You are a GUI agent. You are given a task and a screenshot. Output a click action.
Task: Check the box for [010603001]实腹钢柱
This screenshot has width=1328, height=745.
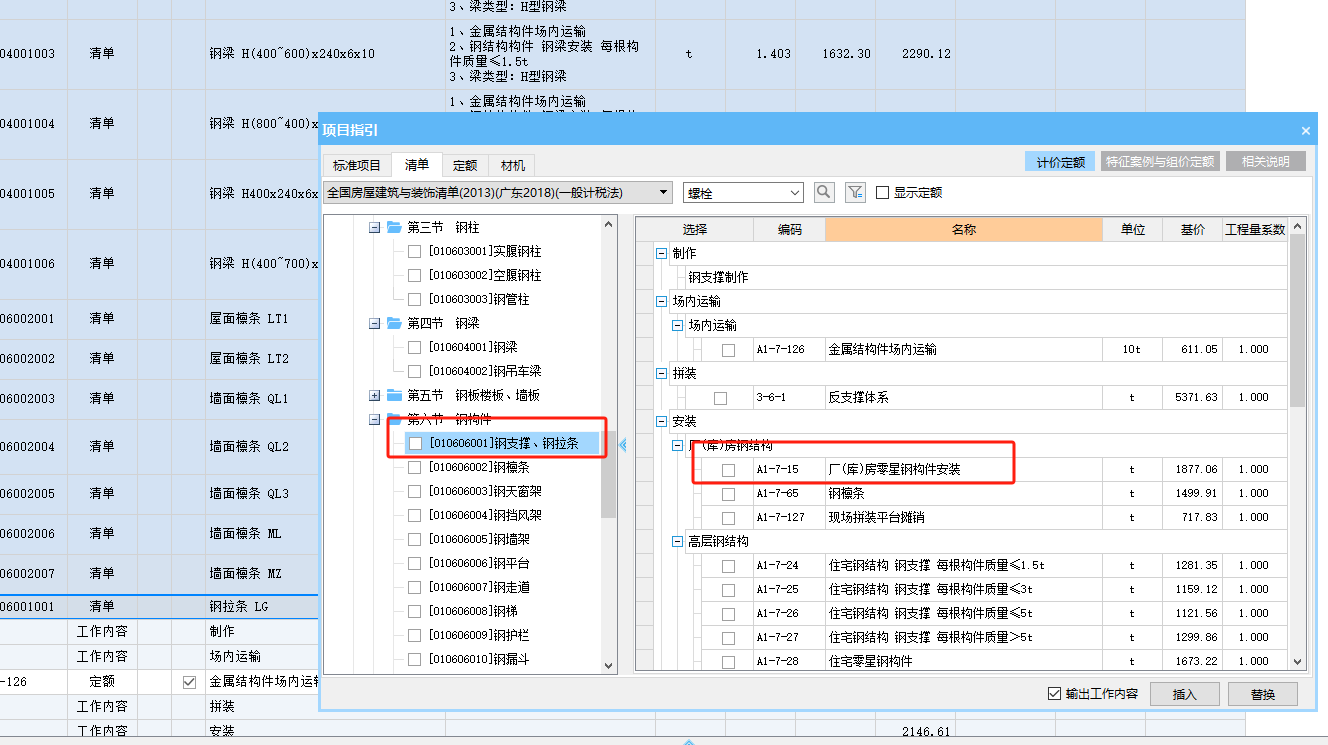414,251
